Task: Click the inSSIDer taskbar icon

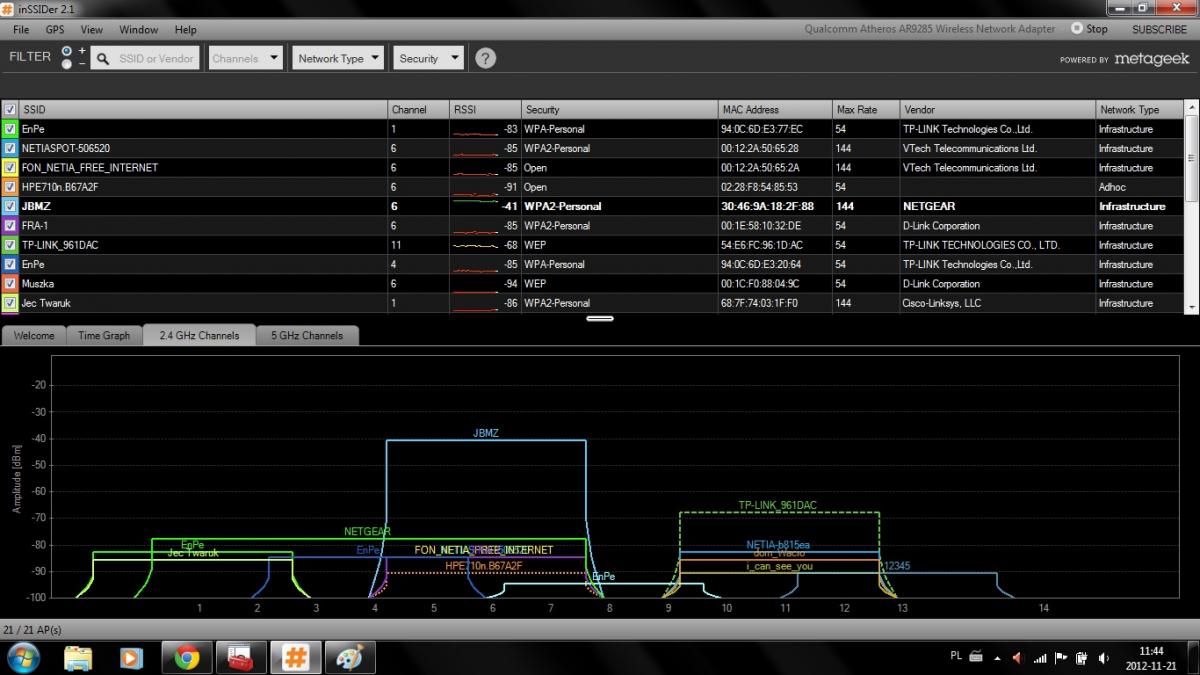Action: [x=294, y=657]
